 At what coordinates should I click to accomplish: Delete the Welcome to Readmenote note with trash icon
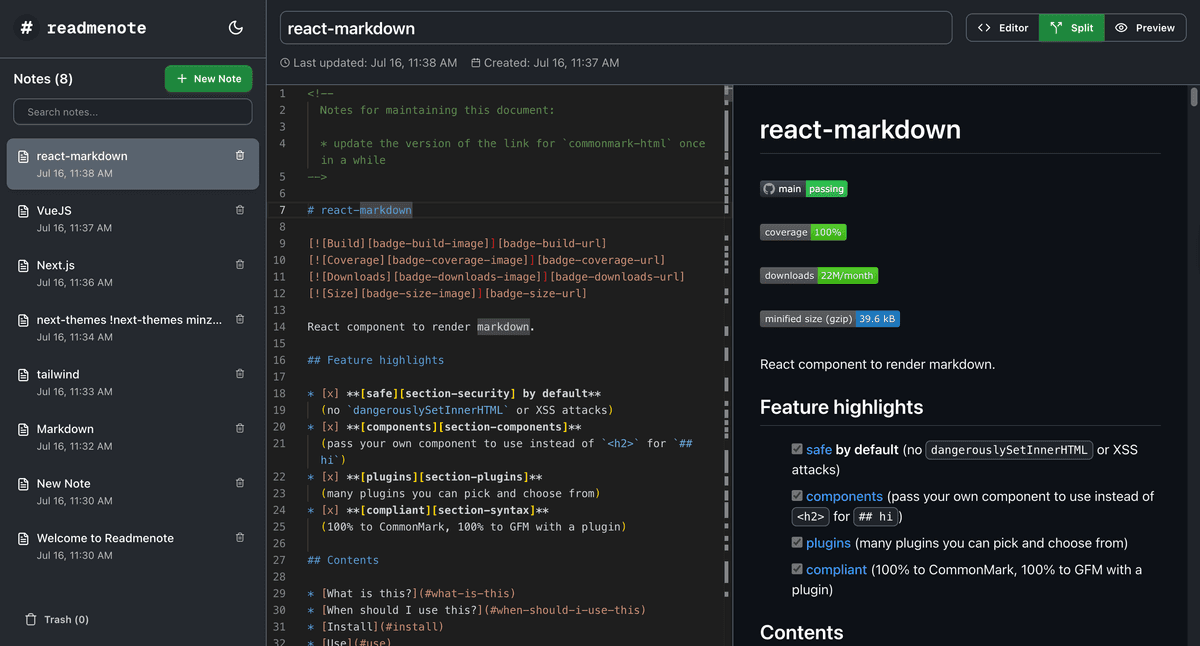point(240,537)
